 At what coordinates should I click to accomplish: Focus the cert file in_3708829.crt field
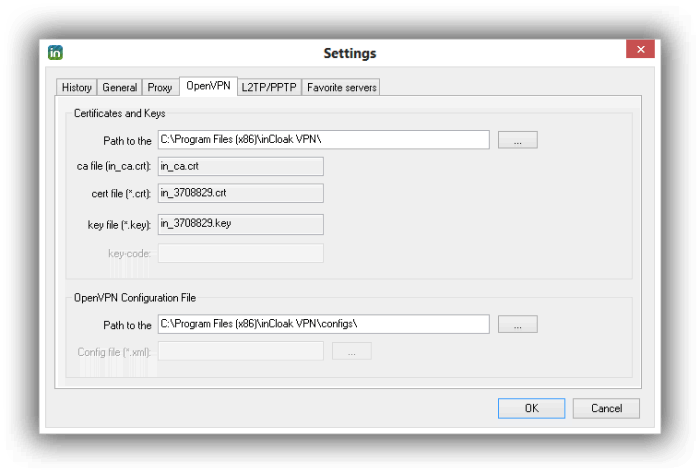click(x=241, y=193)
